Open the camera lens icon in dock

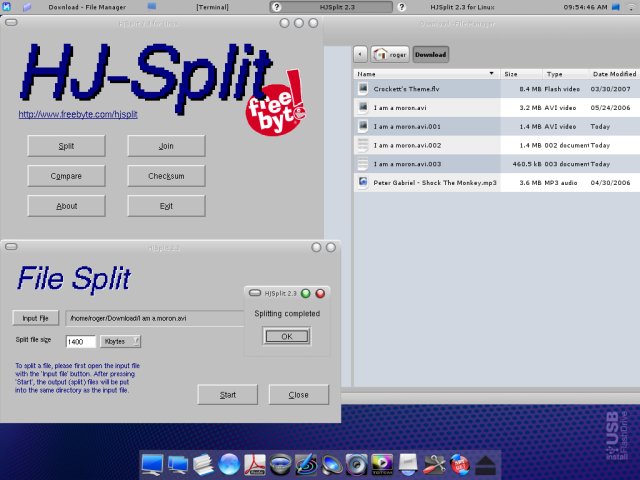280,464
